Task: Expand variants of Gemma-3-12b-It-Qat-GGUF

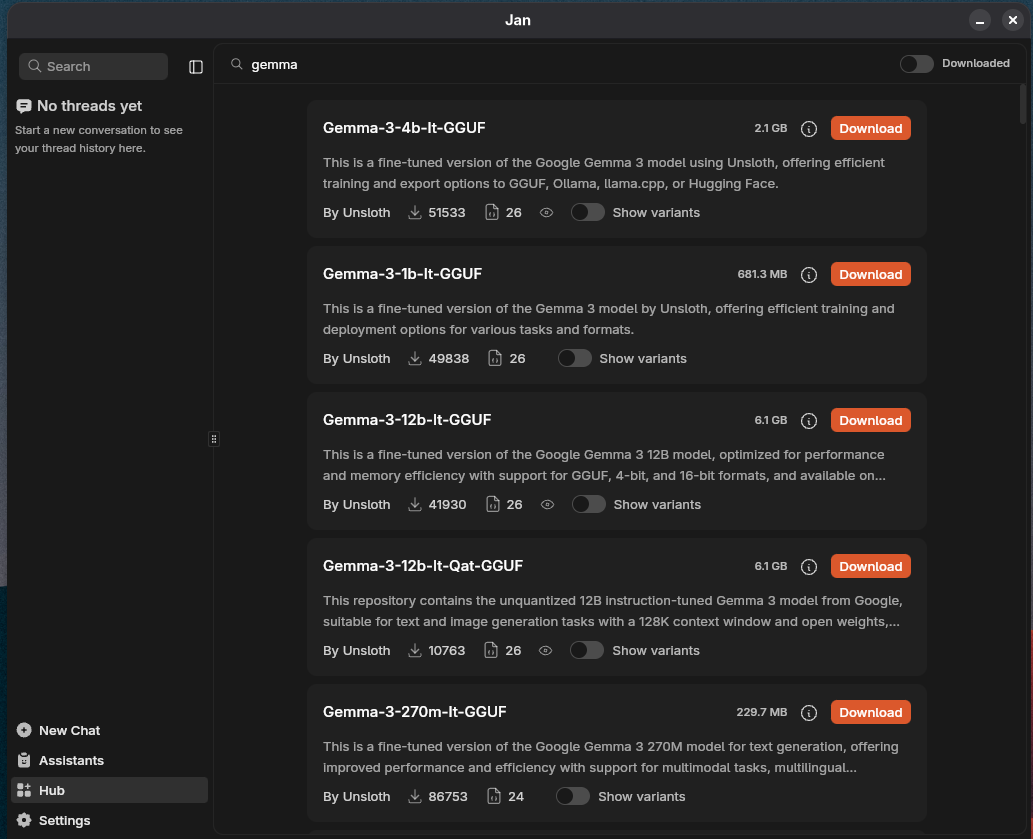Action: click(x=587, y=651)
